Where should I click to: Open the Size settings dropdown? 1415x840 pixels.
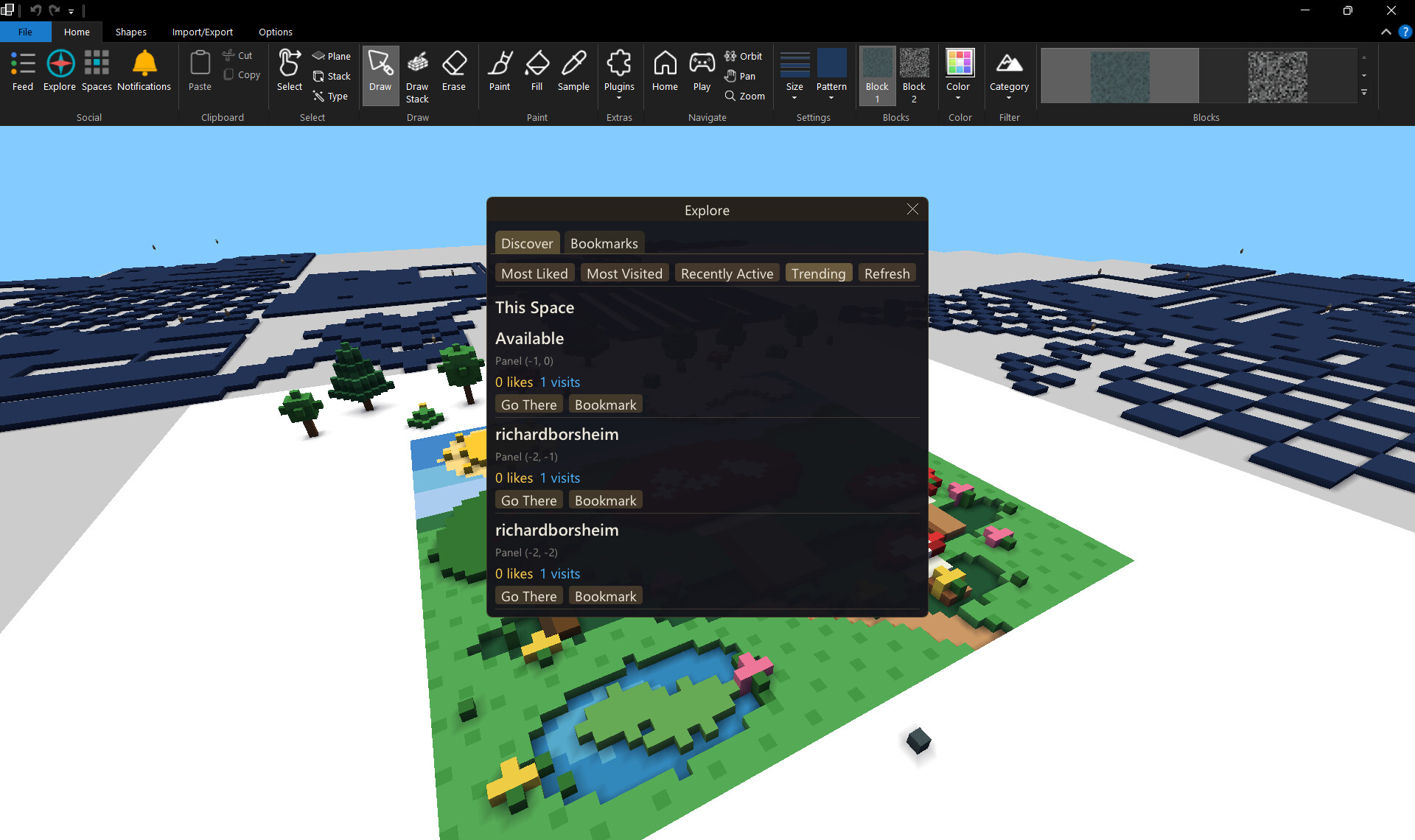click(794, 74)
